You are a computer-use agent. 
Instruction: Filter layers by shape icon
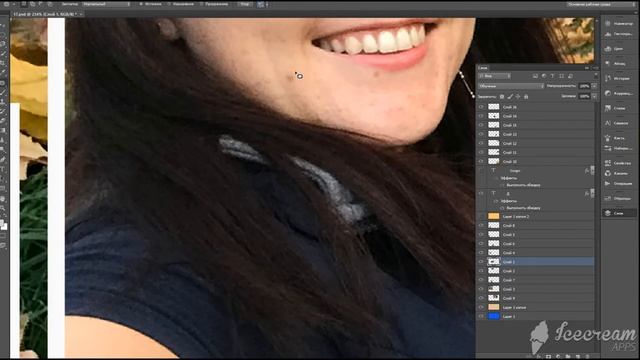pyautogui.click(x=562, y=76)
